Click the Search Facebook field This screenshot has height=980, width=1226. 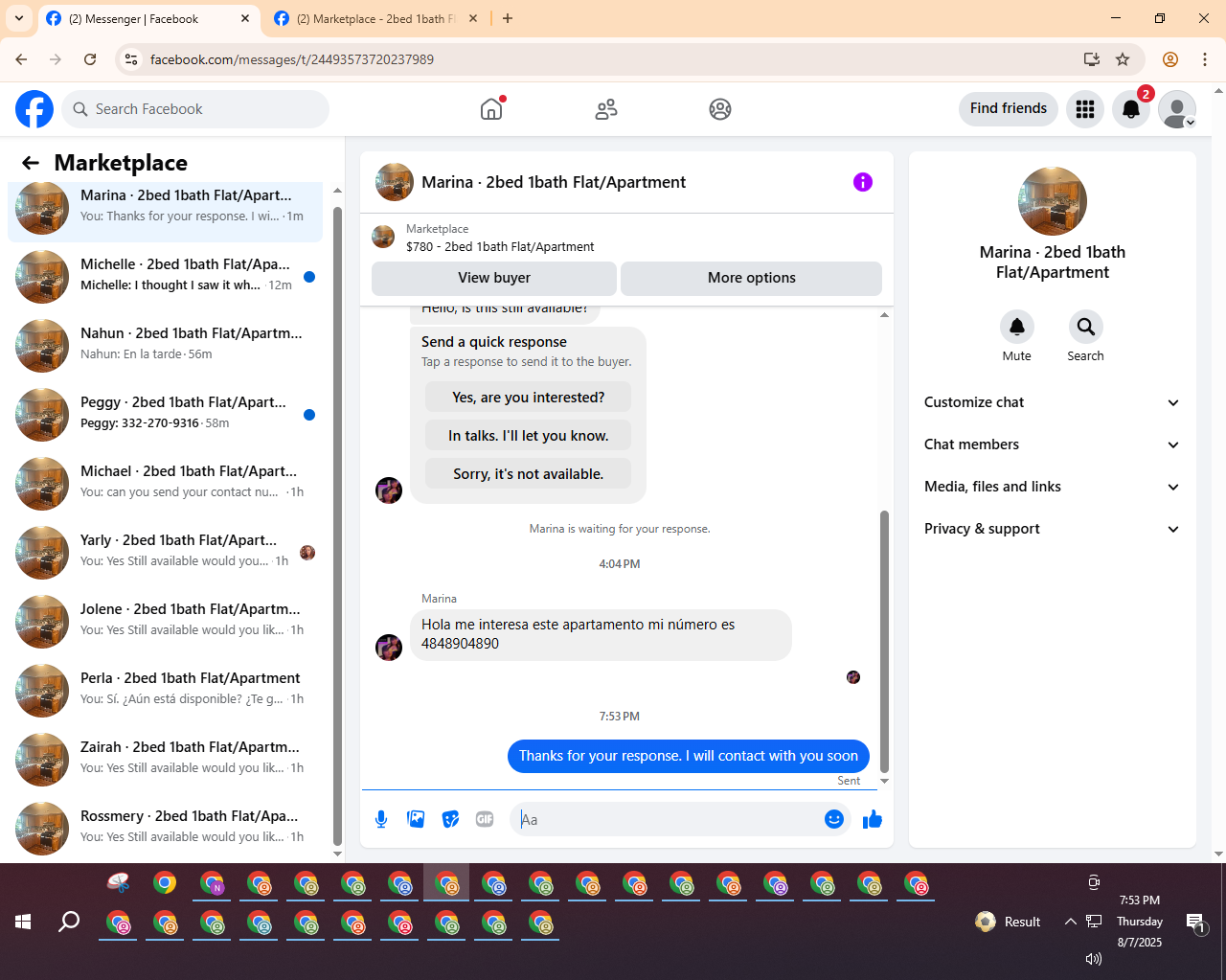point(195,109)
